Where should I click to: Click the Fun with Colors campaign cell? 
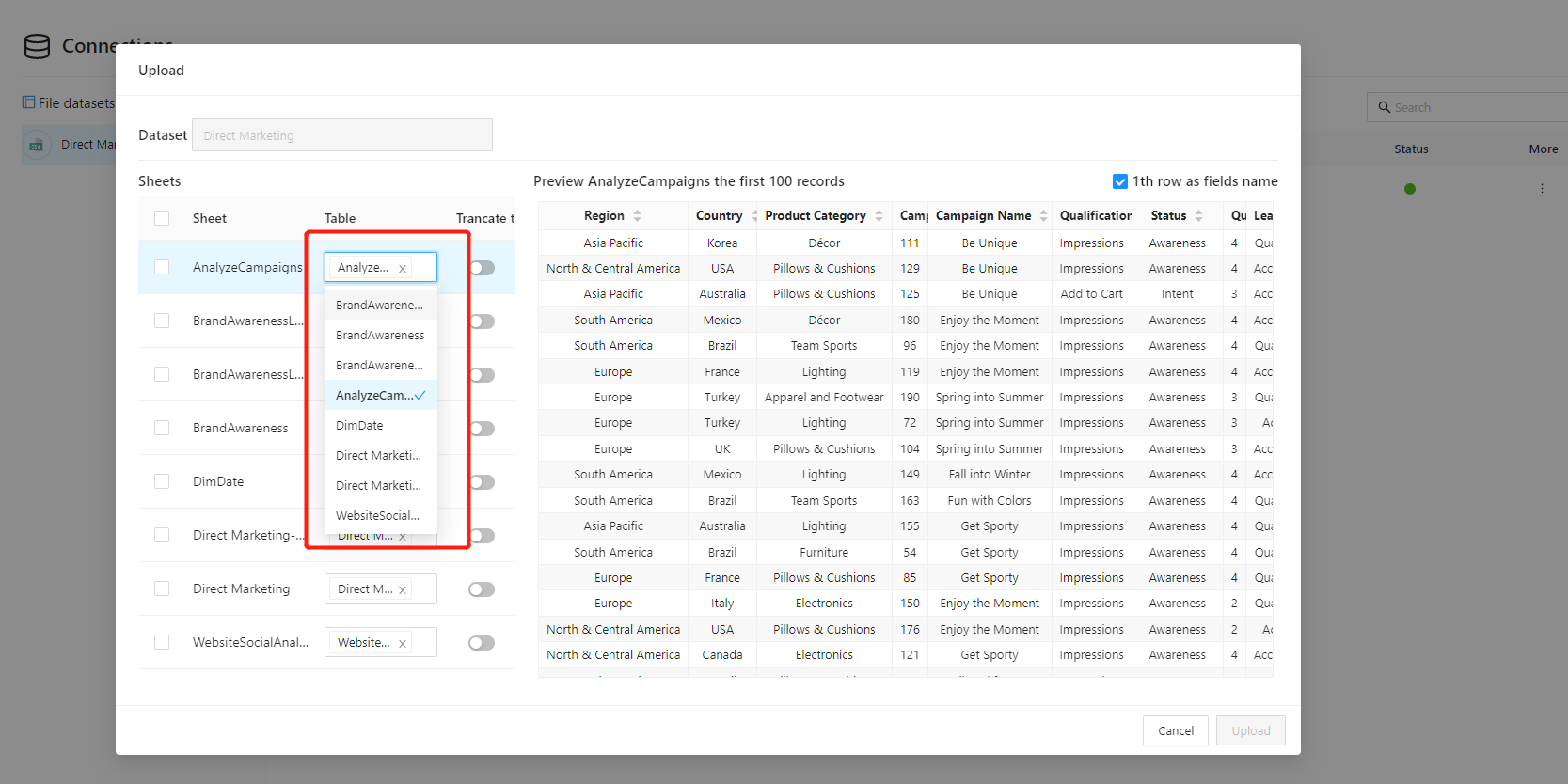tap(990, 500)
